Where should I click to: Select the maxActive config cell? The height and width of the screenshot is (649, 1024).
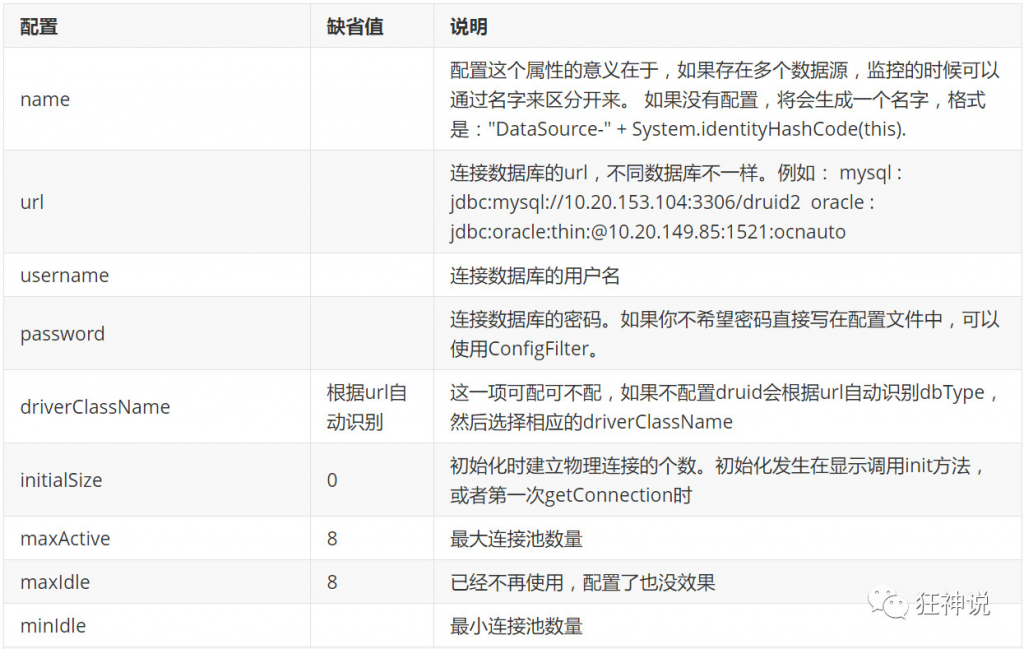(x=157, y=538)
